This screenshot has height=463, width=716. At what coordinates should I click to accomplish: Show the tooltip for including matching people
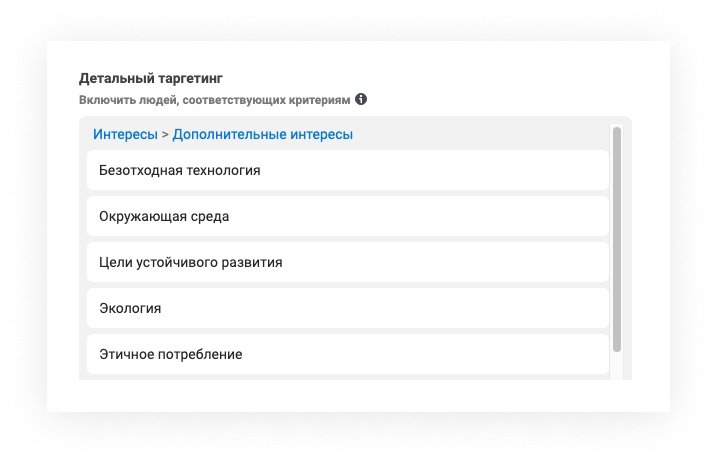361,100
